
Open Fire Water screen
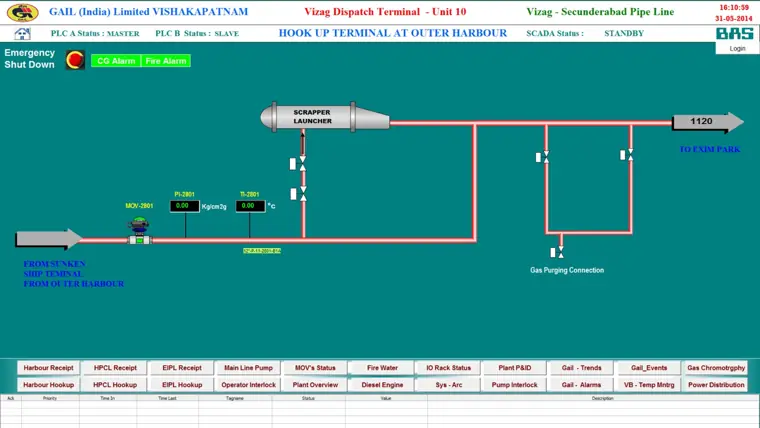382,368
